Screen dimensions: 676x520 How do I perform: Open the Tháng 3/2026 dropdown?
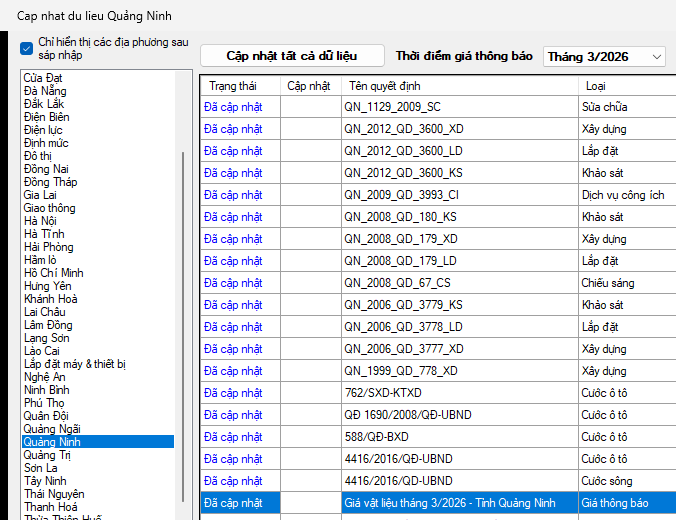(604, 57)
